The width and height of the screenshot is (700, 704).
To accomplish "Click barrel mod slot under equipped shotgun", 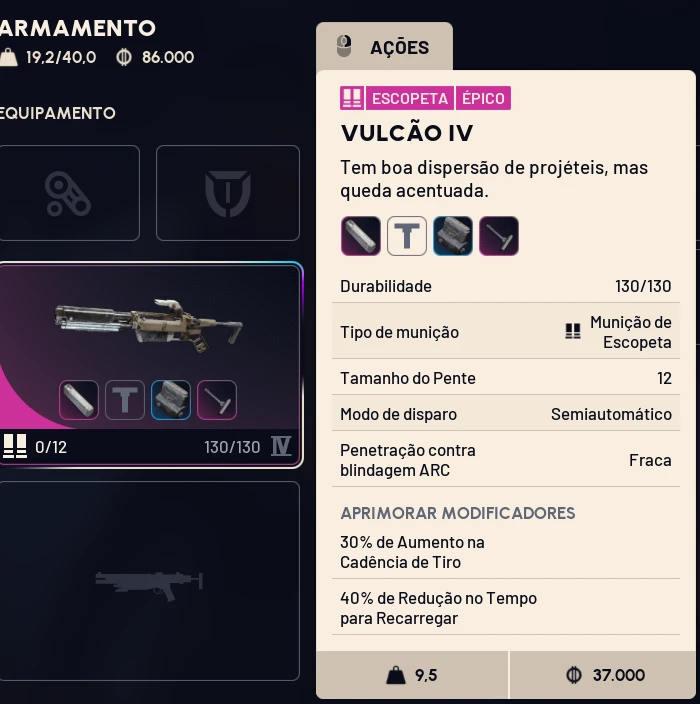I will pyautogui.click(x=79, y=400).
